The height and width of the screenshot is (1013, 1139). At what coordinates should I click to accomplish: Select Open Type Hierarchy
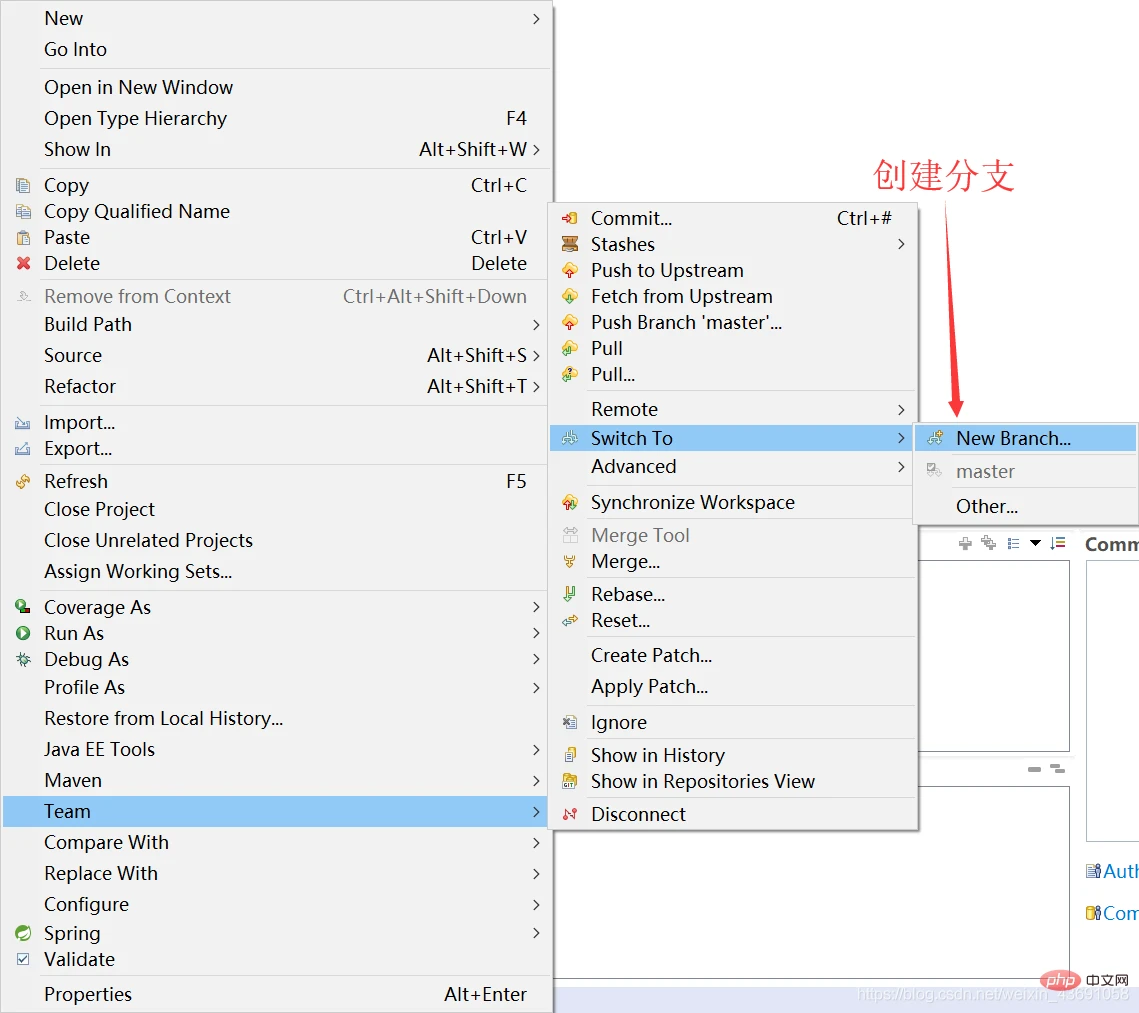coord(135,118)
